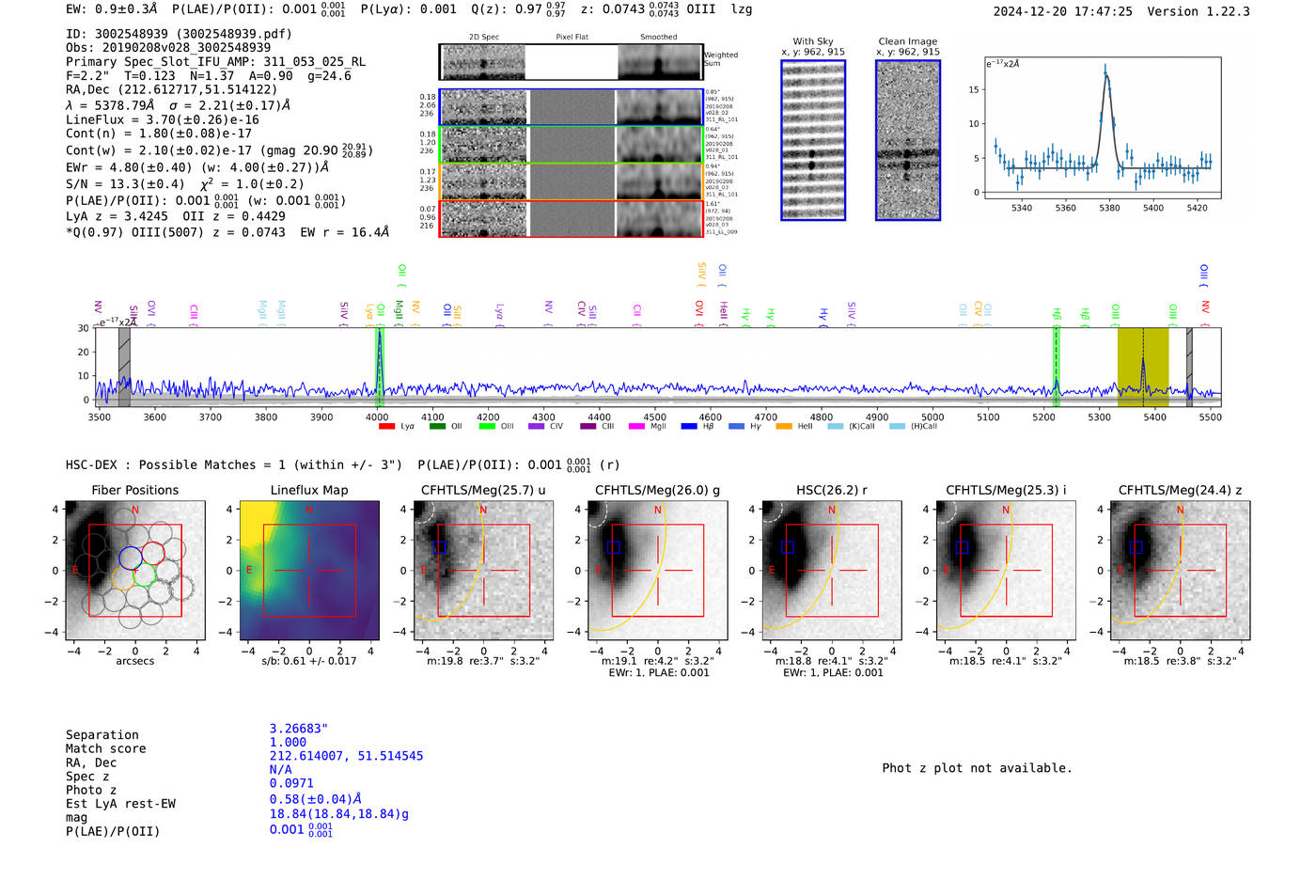Click the lime OIII legend swatch

(487, 426)
